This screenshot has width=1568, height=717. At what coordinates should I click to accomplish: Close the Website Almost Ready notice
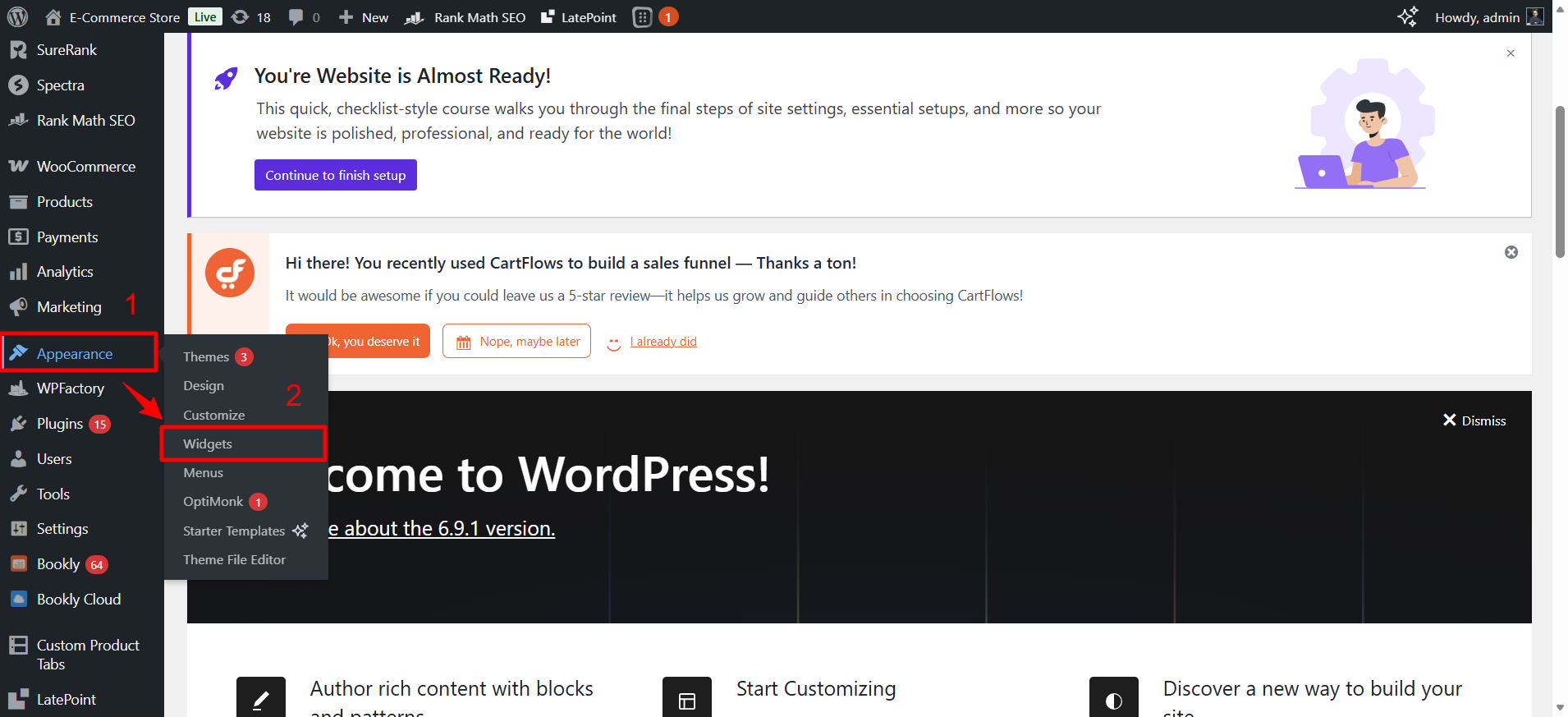click(1511, 53)
